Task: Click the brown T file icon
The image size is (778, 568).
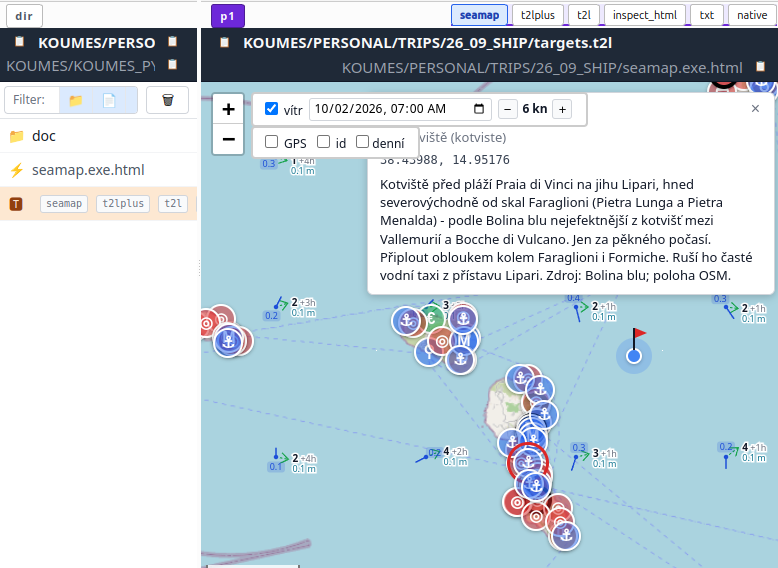Action: click(x=16, y=203)
